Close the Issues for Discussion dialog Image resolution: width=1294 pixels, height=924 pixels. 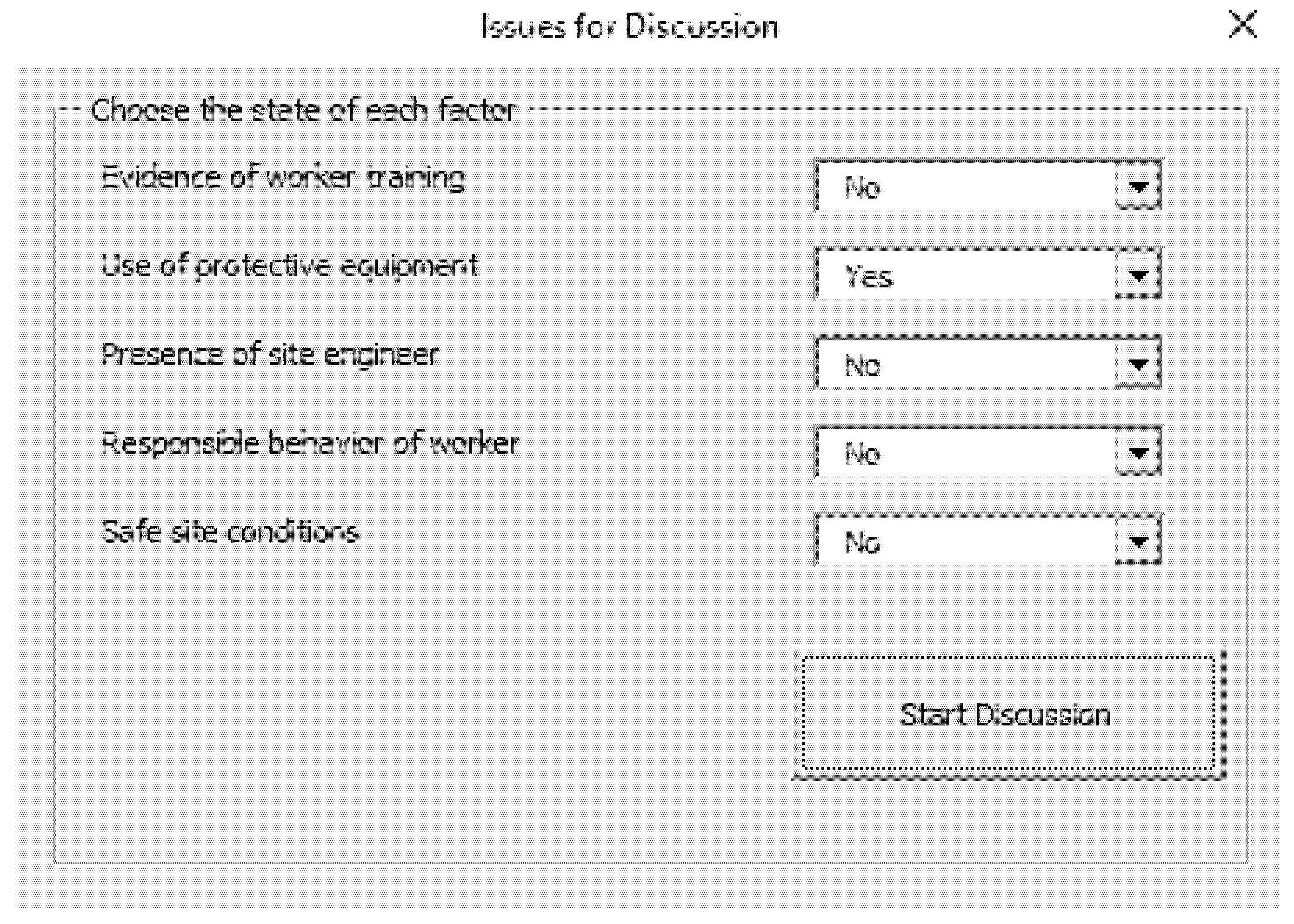(1243, 25)
